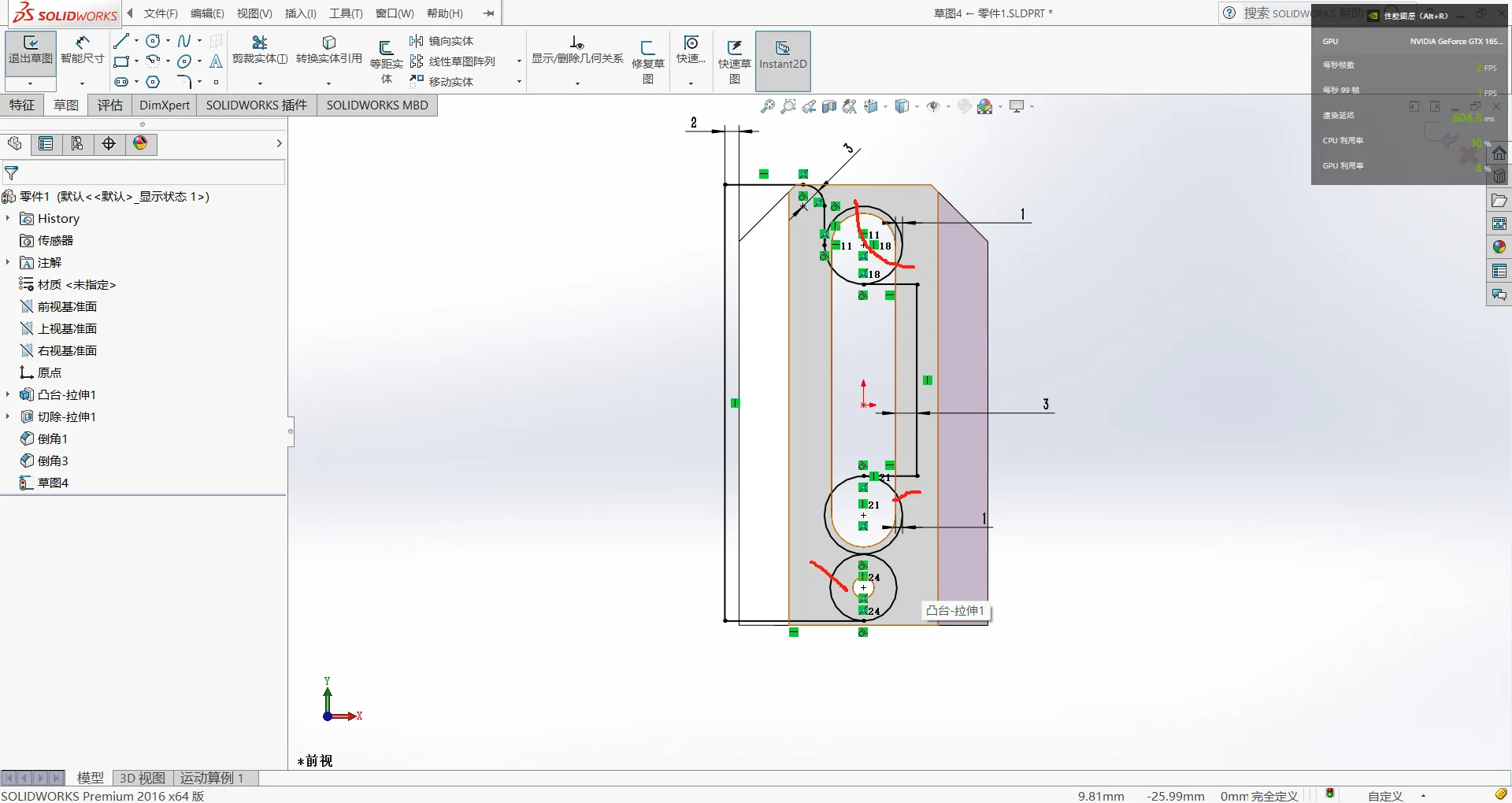
Task: Click the Zoom to Area icon
Action: point(788,106)
